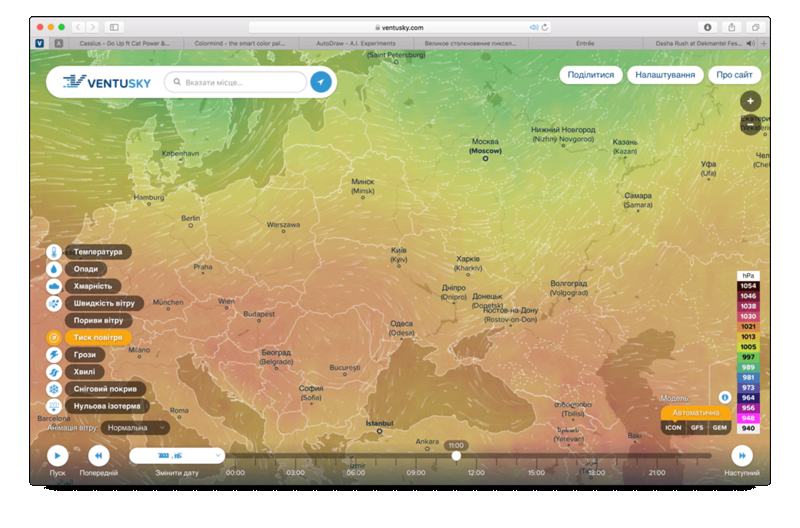Open the change date dropdown
800x528 pixels.
pos(176,456)
